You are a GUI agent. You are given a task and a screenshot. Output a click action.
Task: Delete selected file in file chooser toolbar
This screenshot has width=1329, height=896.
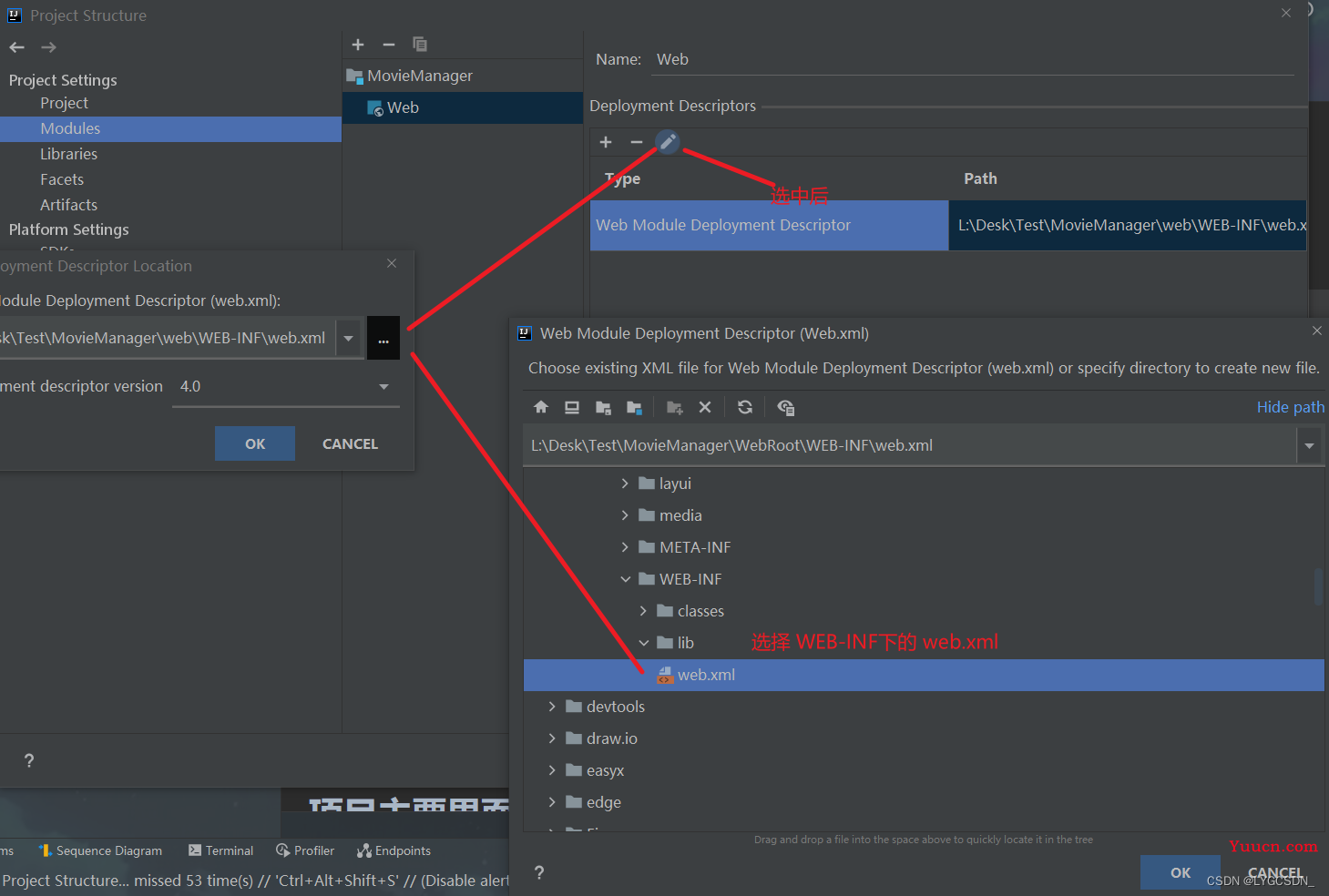(x=705, y=407)
